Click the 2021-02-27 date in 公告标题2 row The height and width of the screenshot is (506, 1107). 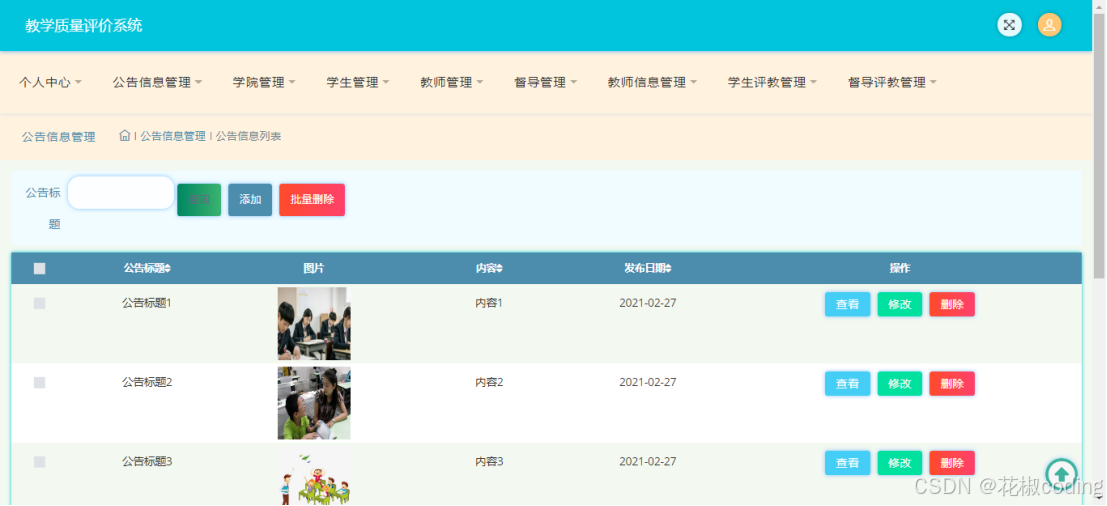coord(647,382)
